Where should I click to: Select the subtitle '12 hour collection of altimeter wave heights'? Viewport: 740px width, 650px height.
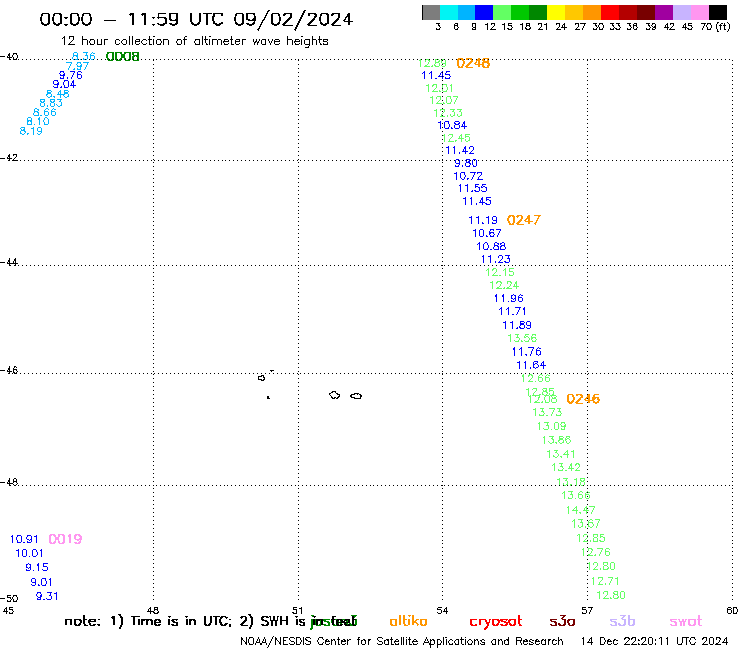click(194, 41)
